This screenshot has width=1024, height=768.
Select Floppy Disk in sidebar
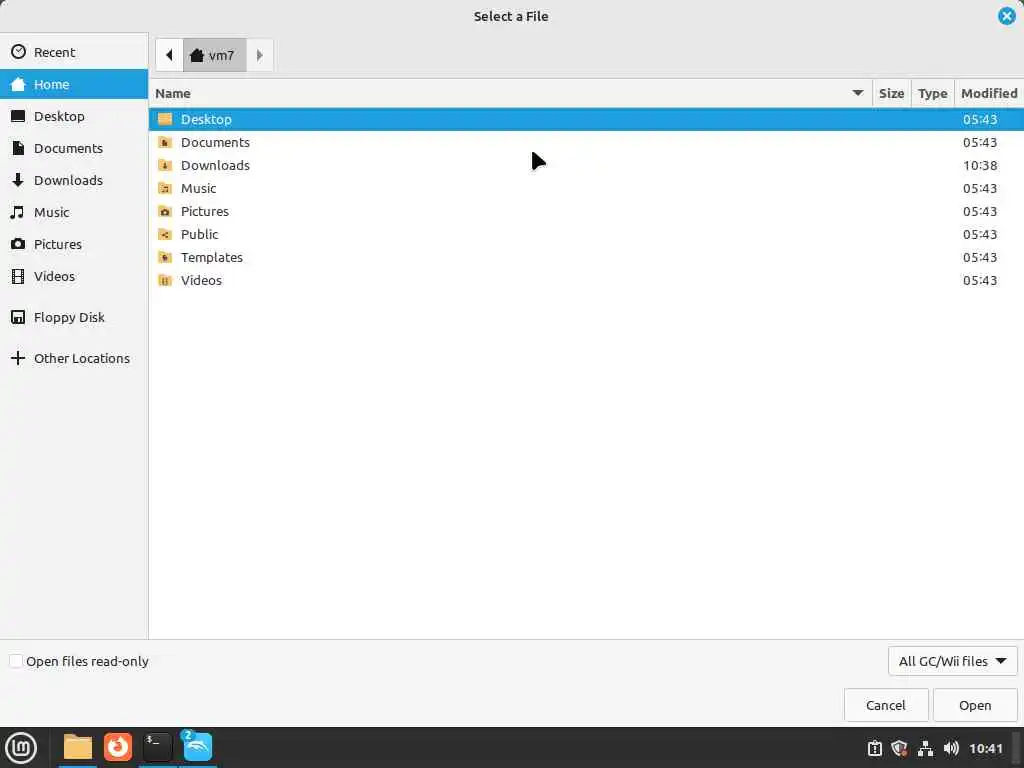pyautogui.click(x=74, y=317)
